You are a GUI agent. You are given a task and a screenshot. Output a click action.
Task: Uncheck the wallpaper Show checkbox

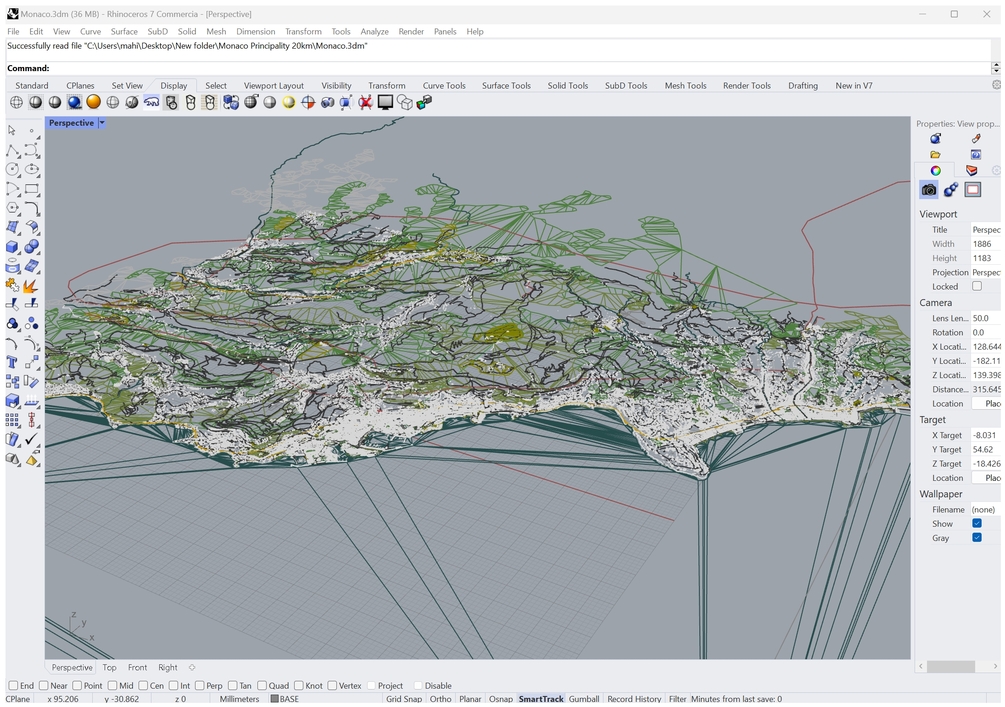(977, 524)
